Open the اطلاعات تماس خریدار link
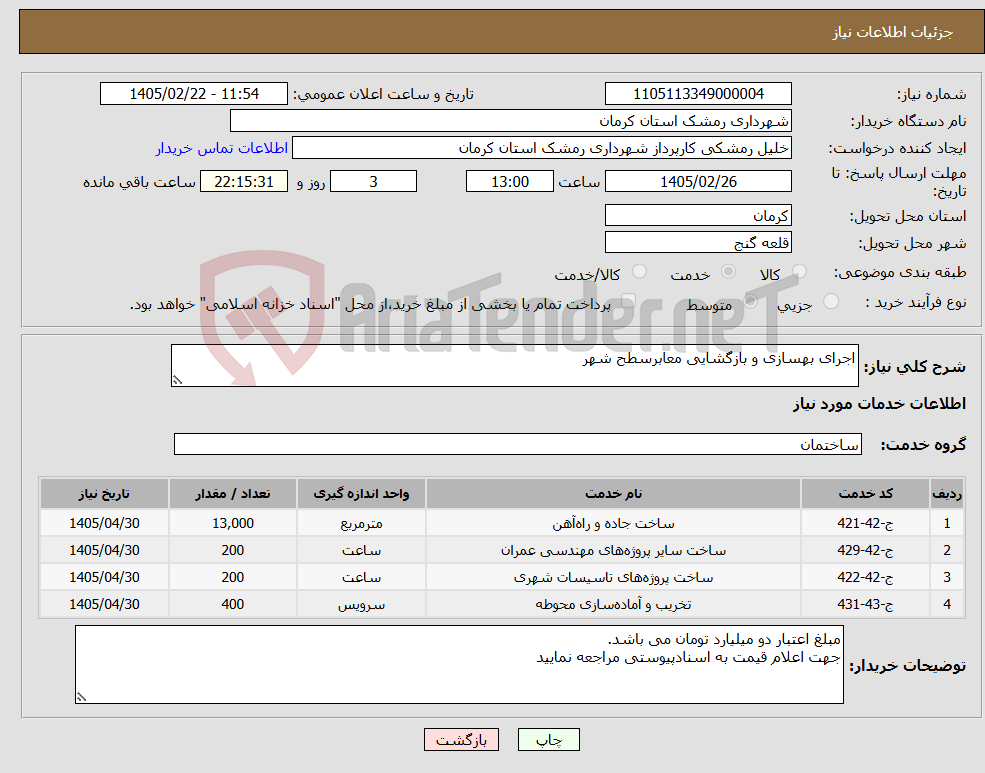The width and height of the screenshot is (985, 773). point(222,148)
